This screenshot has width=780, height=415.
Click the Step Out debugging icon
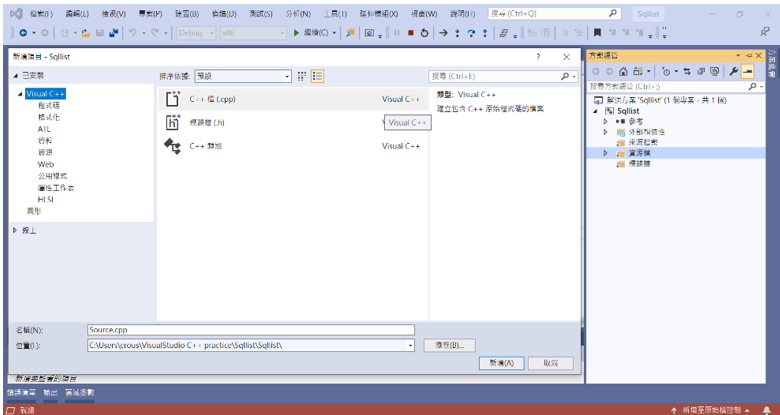coord(485,33)
